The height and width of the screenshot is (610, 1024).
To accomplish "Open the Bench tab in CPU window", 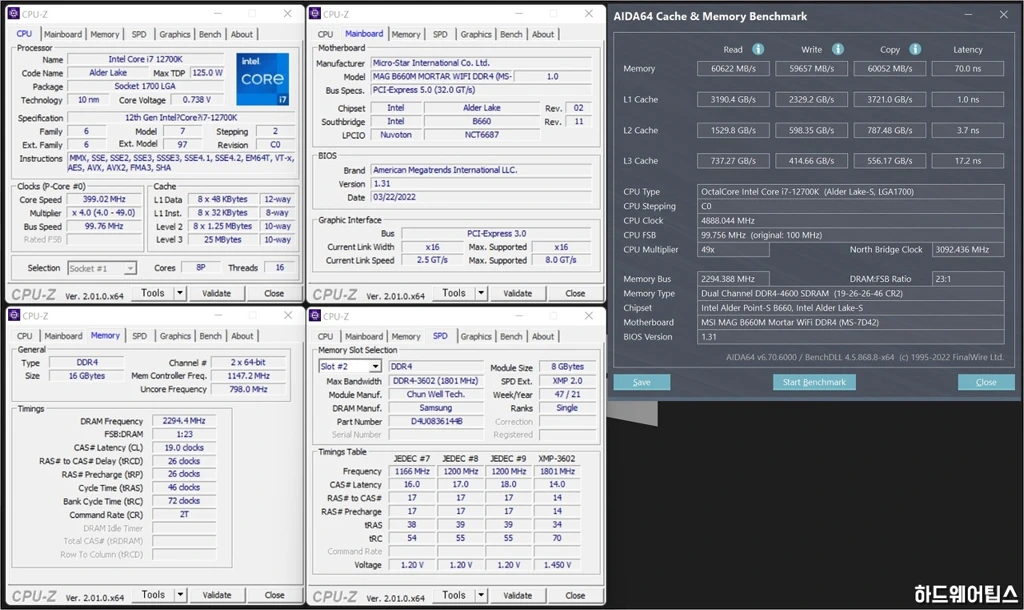I will [x=210, y=34].
